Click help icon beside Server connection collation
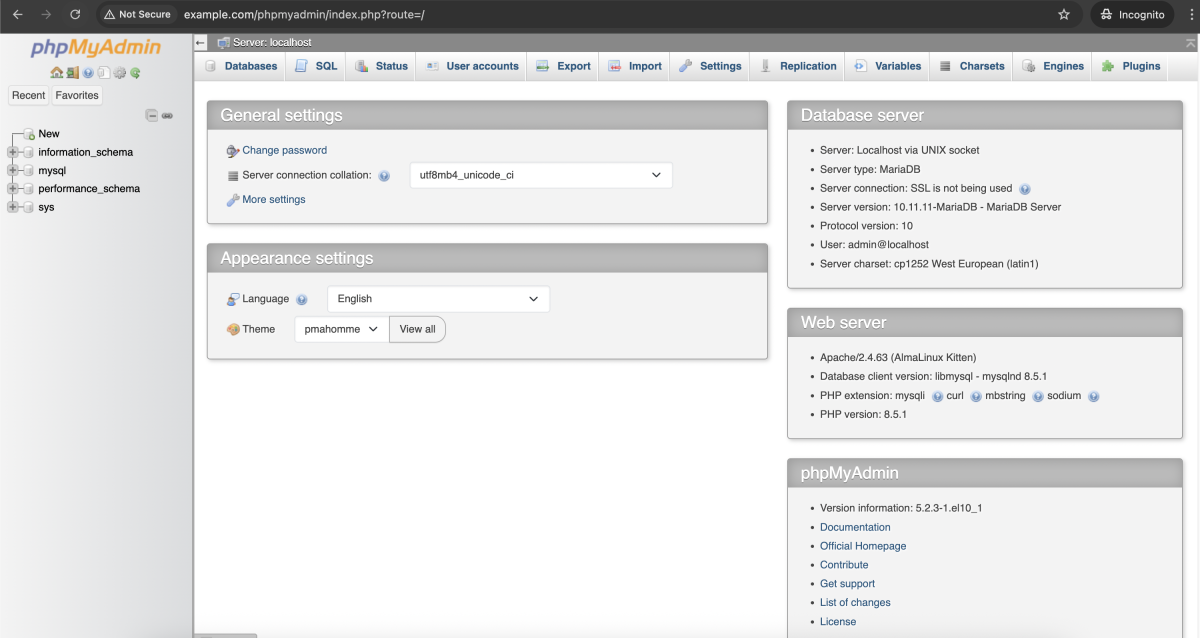This screenshot has width=1200, height=638. point(384,176)
